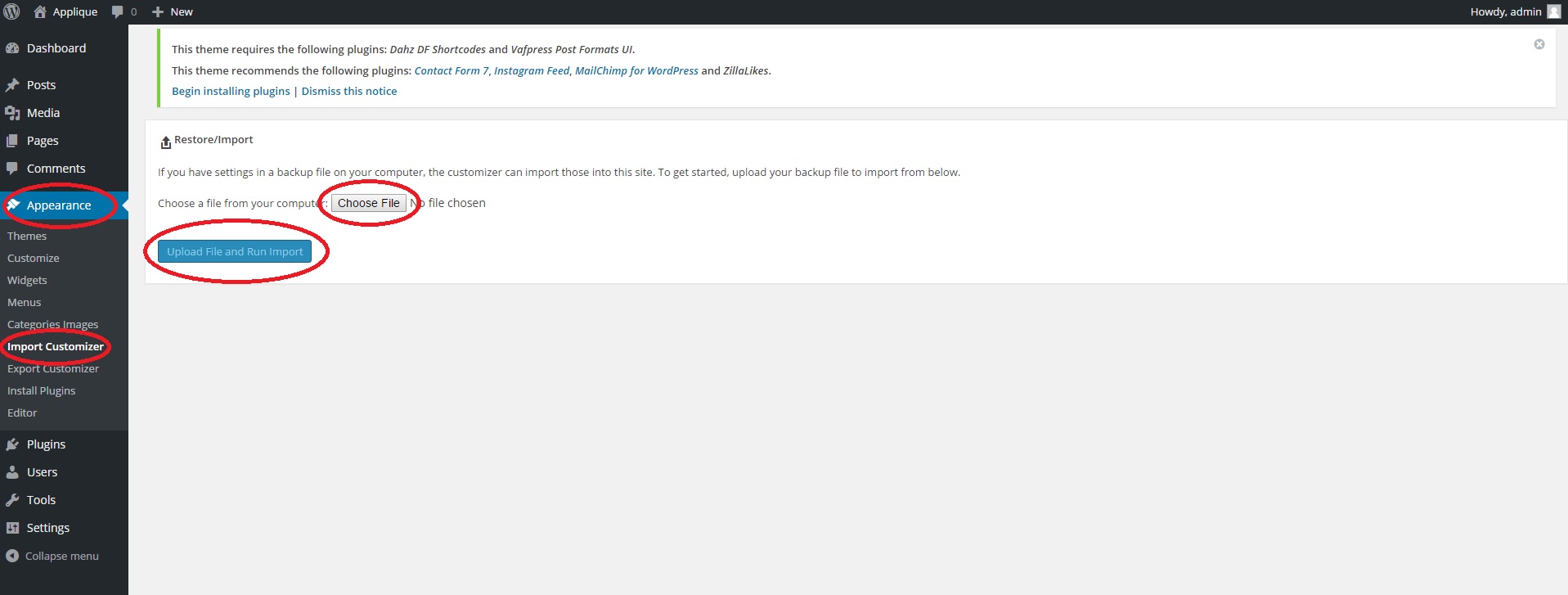Click the Posts pushpin icon
The width and height of the screenshot is (1568, 595).
point(12,85)
